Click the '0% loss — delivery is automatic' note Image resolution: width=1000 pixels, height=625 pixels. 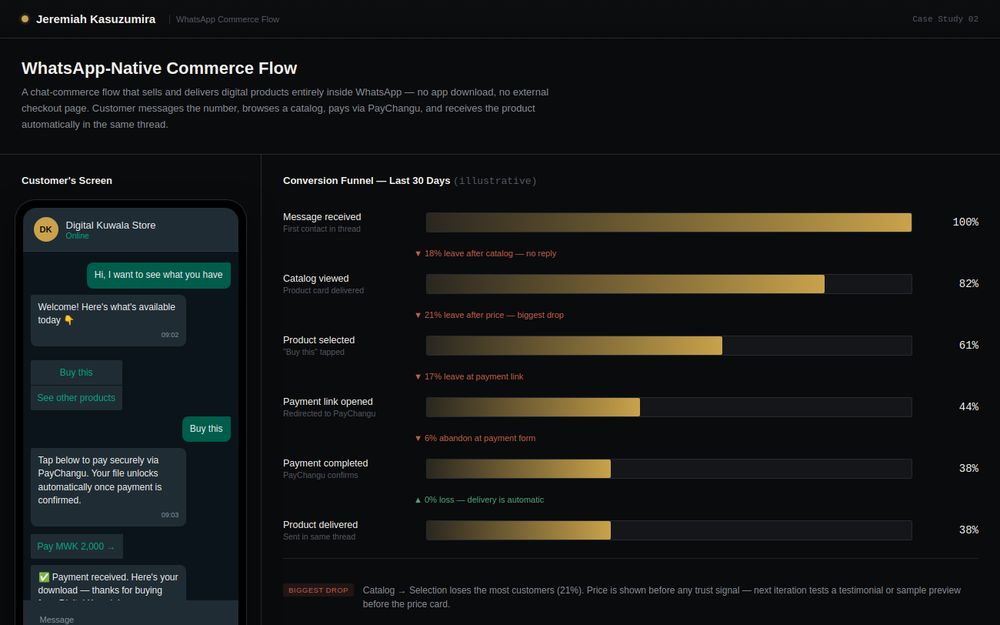coord(479,500)
